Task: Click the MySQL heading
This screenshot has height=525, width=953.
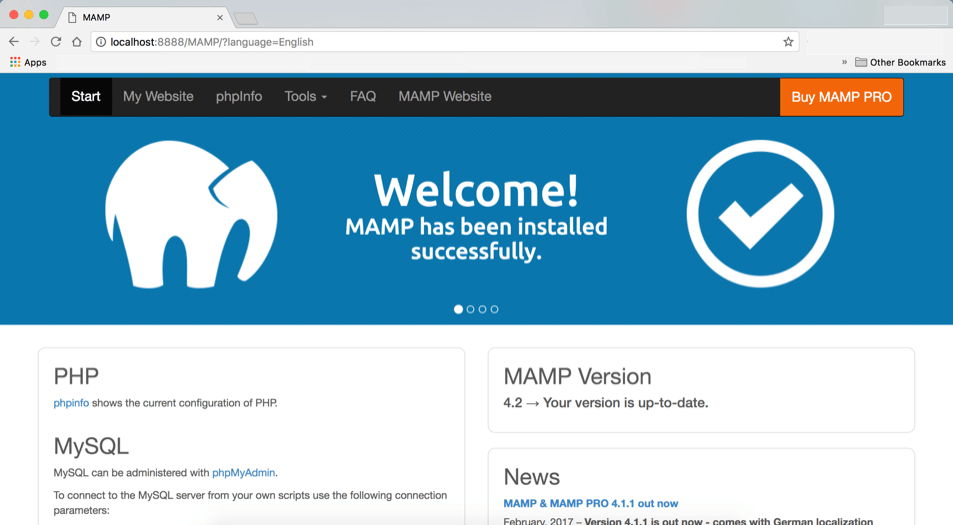Action: click(91, 447)
